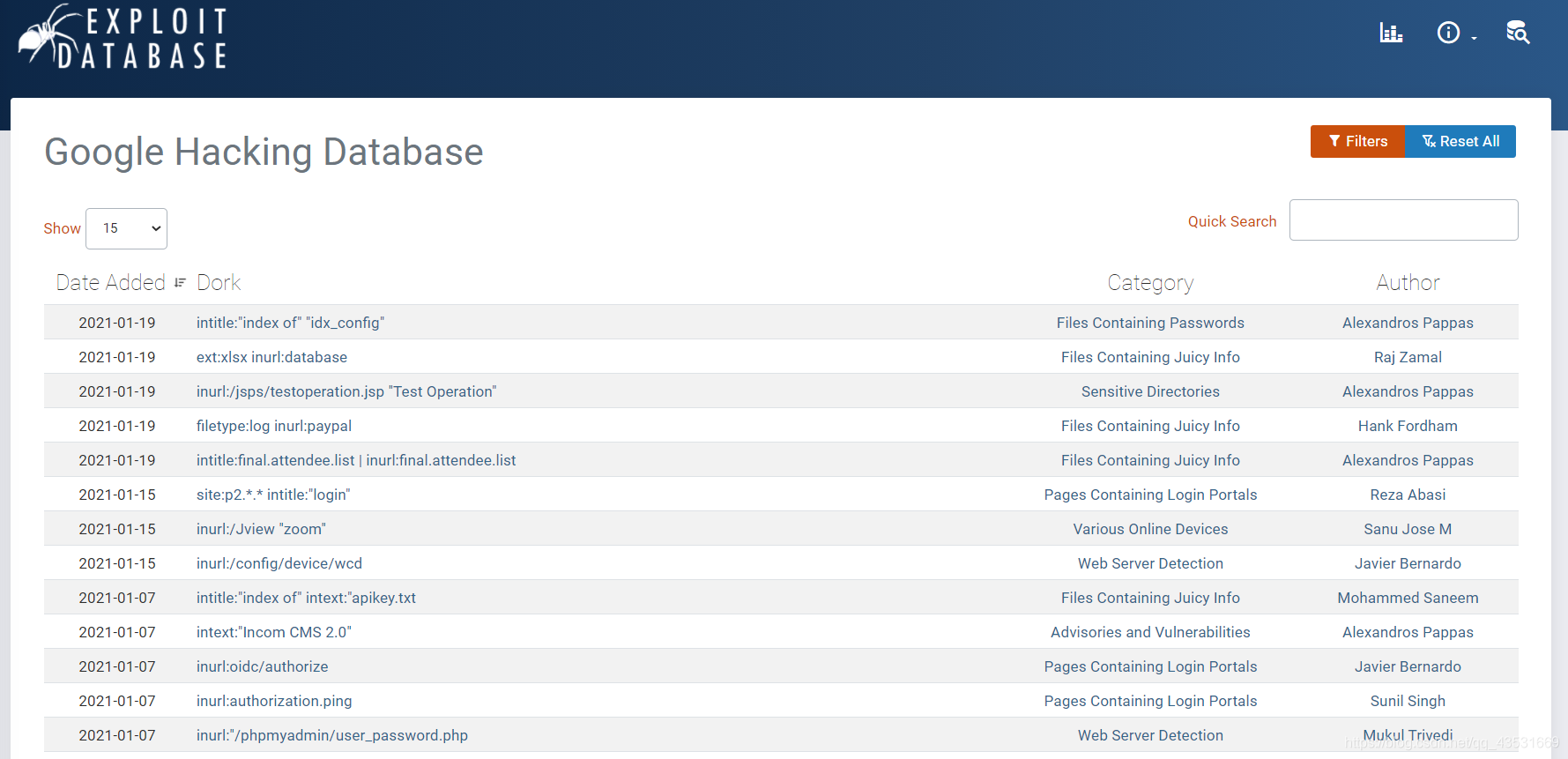Click the Author column header
Screen dimensions: 1568x759
tap(1408, 283)
